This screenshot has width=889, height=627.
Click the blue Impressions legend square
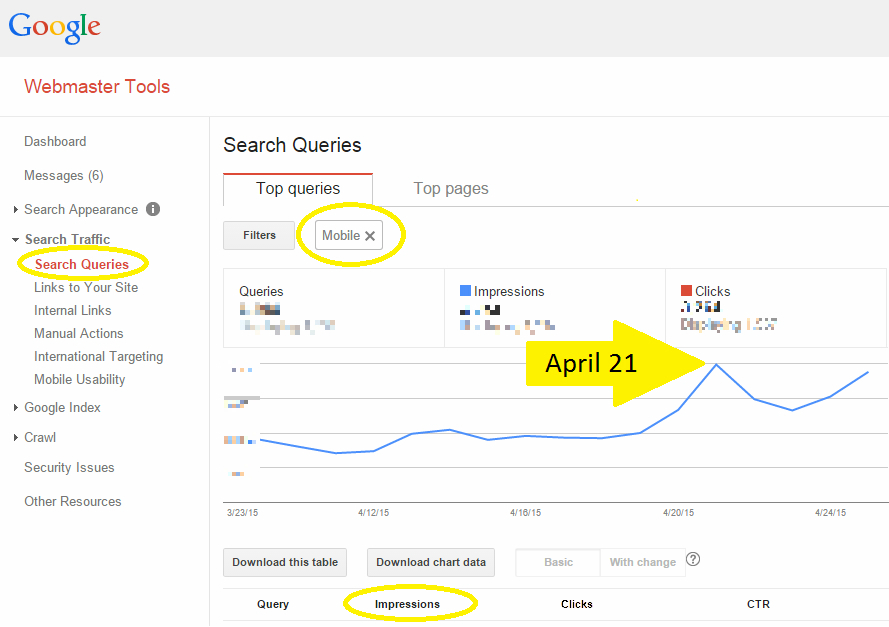pos(465,291)
